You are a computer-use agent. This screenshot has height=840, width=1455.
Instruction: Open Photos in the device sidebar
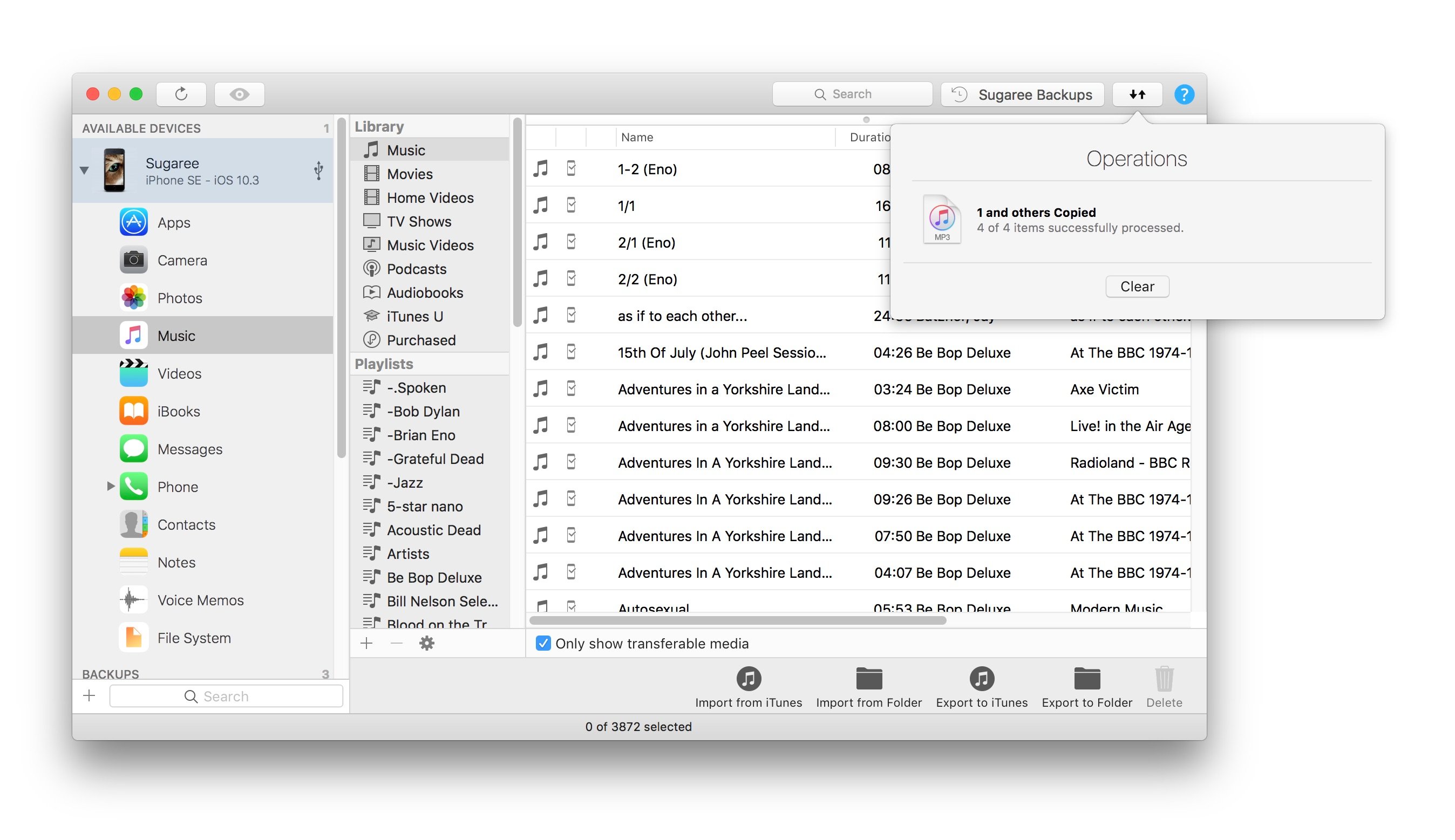202,298
